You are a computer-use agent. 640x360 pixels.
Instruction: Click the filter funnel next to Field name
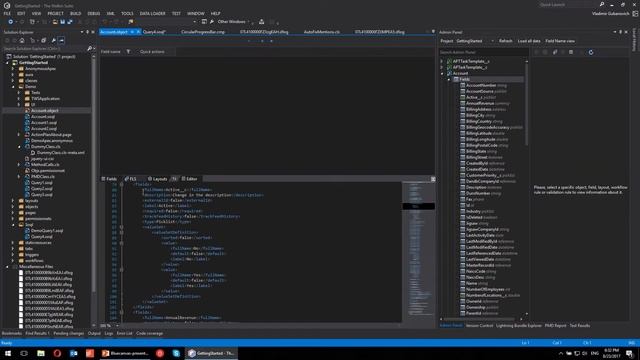click(128, 52)
